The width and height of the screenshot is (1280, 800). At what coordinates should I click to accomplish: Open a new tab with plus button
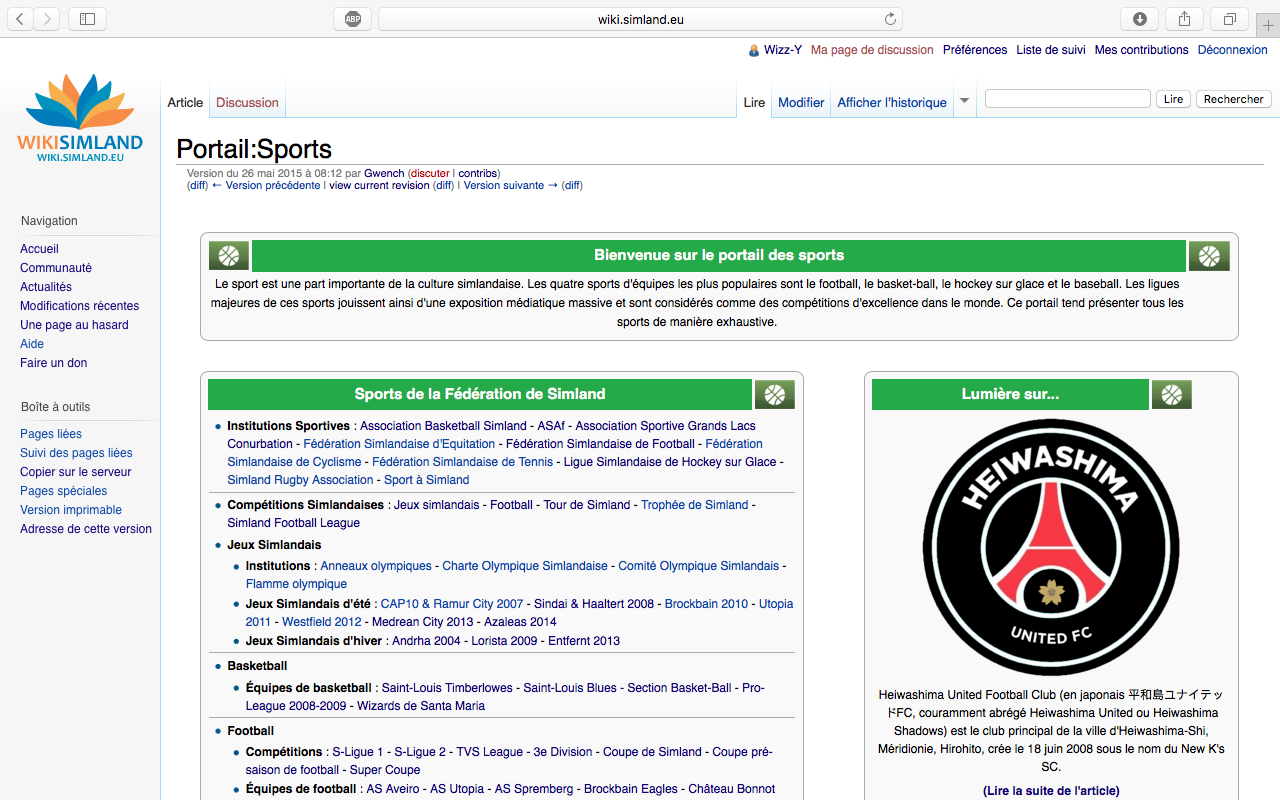click(x=1268, y=25)
